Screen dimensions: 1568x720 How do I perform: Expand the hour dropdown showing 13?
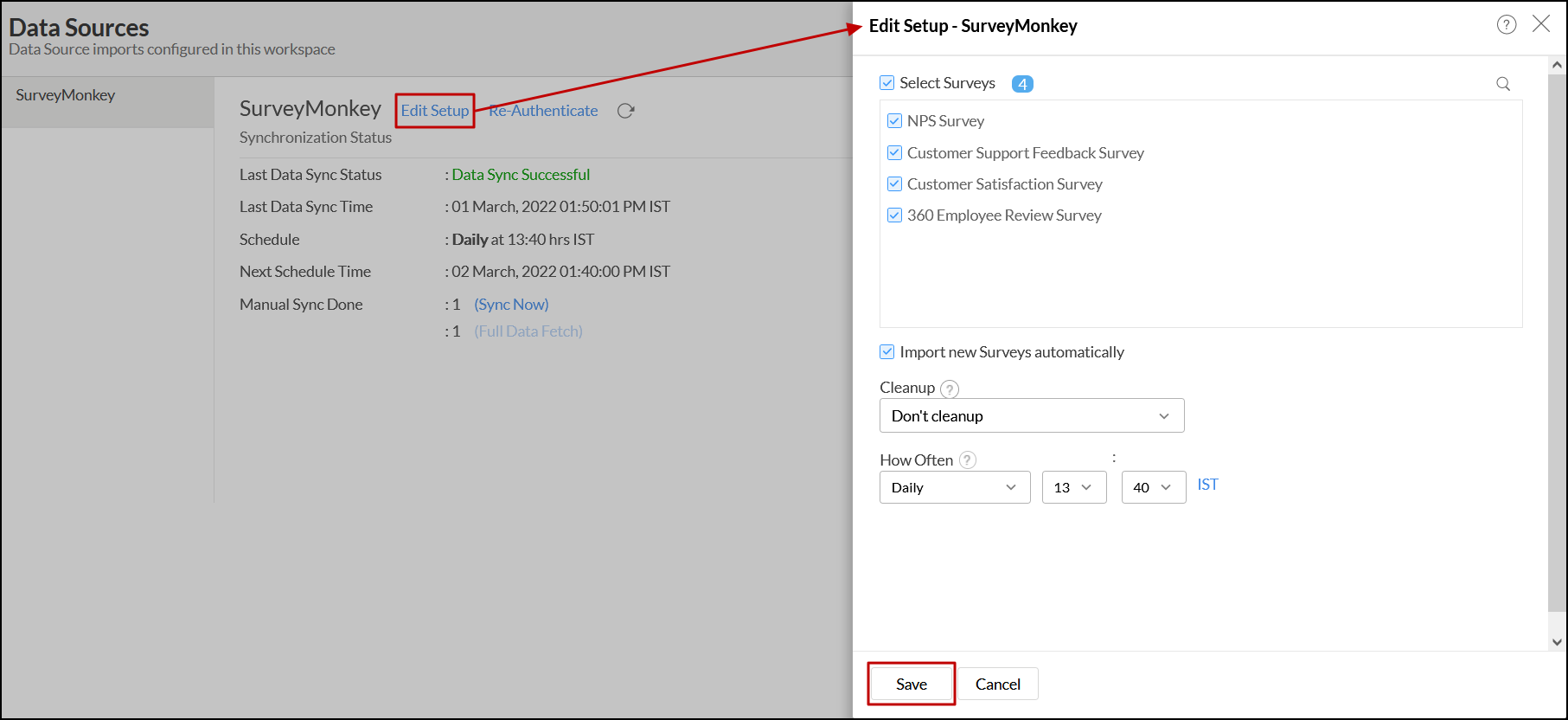point(1073,487)
